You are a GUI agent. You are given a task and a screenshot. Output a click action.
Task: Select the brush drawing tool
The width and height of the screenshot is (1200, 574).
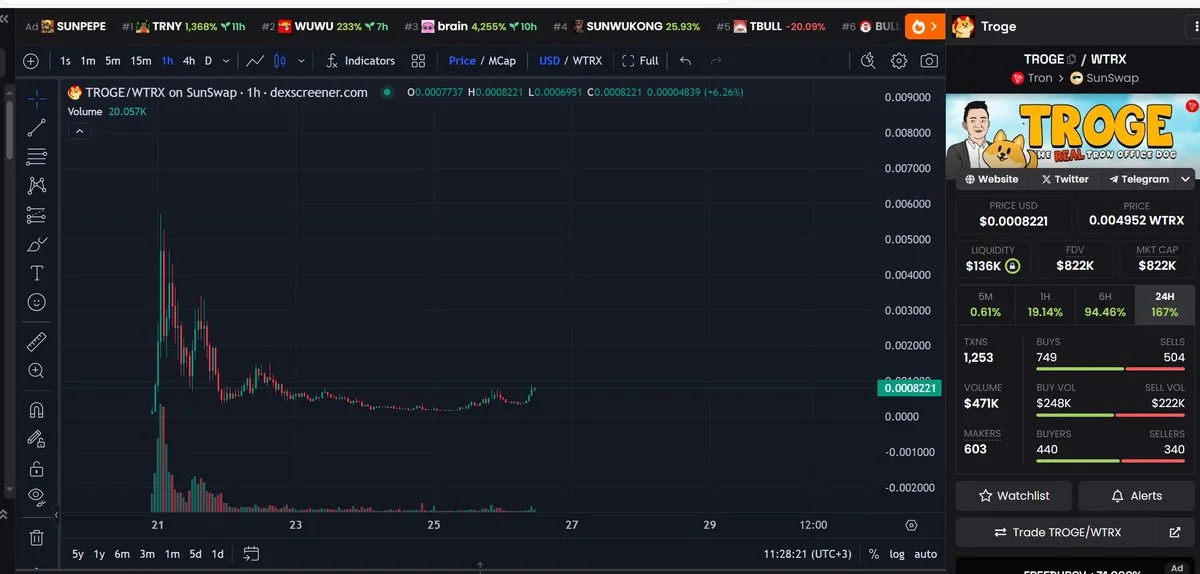pyautogui.click(x=37, y=244)
